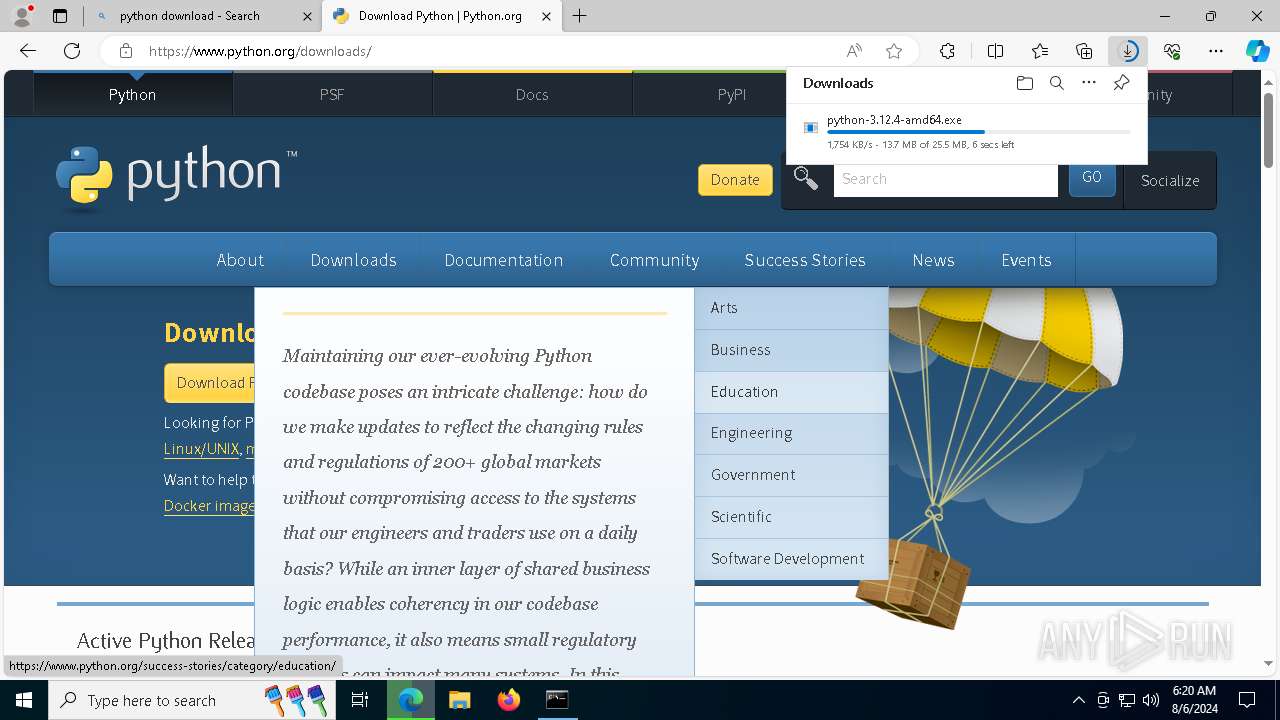
Task: Open the Python top-bar tab
Action: tap(133, 94)
